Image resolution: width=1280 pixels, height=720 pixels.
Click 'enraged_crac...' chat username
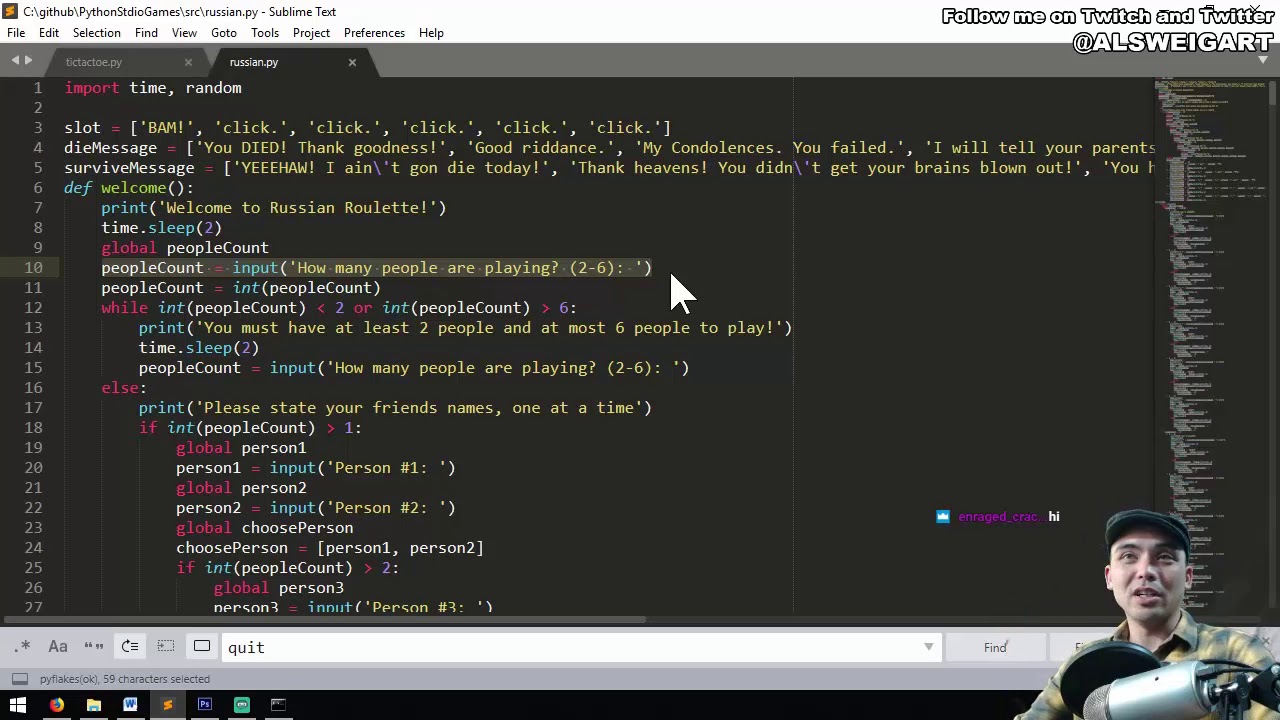pos(1001,517)
